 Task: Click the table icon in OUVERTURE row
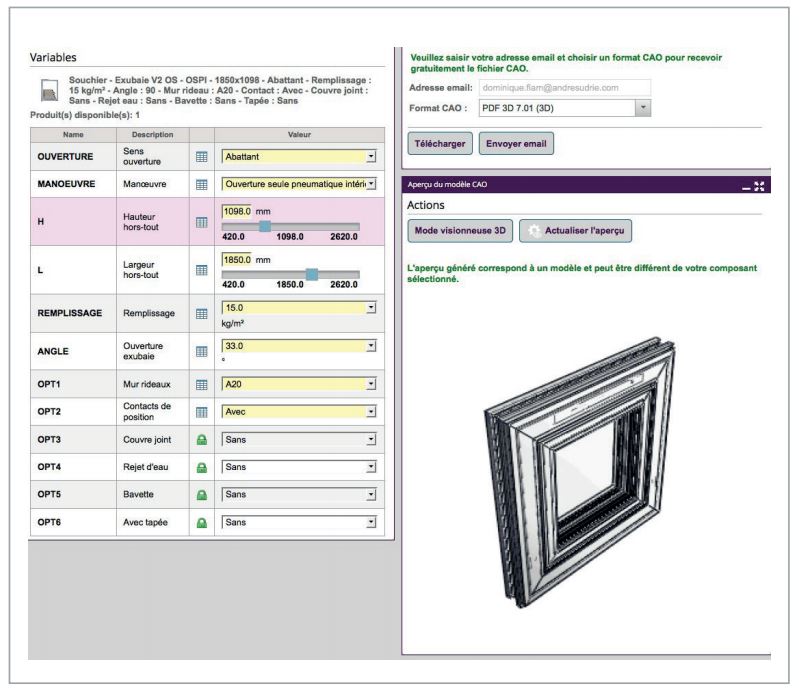pos(202,157)
